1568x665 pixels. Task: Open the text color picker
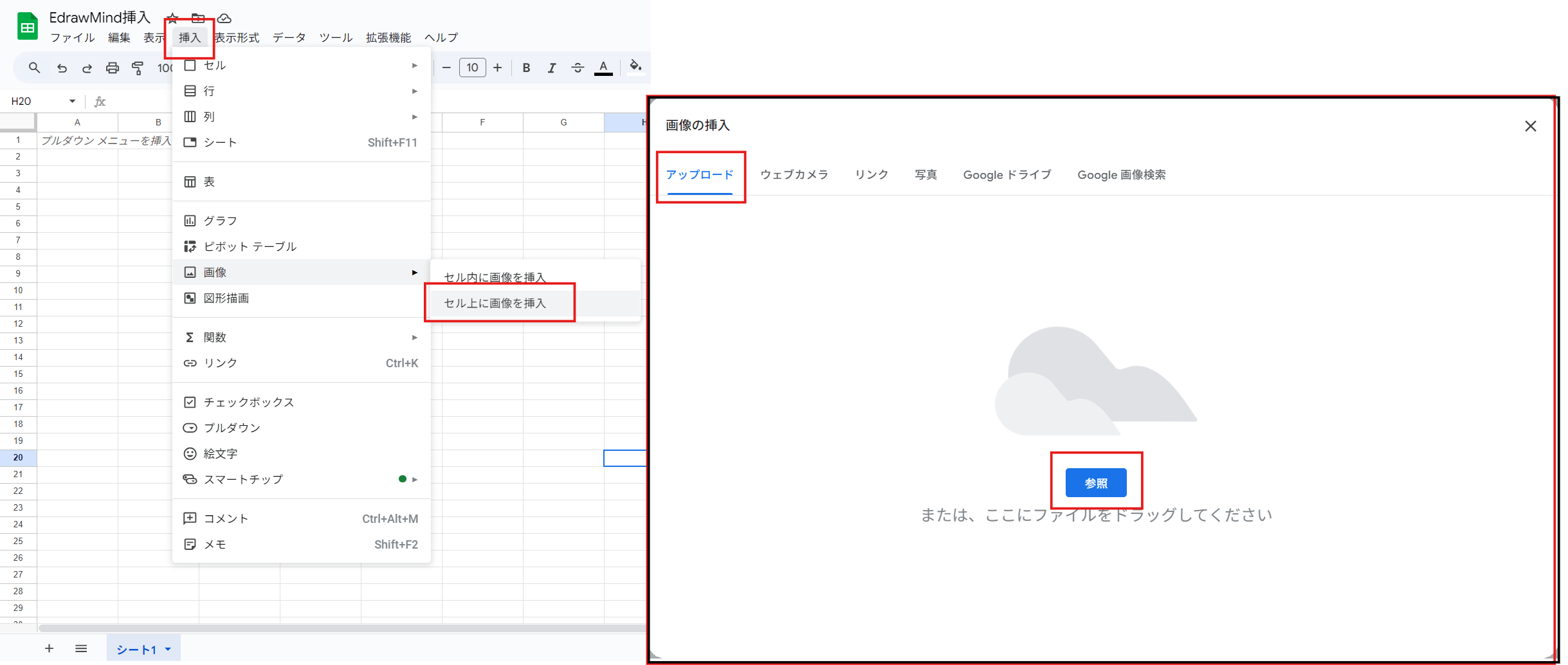tap(603, 68)
